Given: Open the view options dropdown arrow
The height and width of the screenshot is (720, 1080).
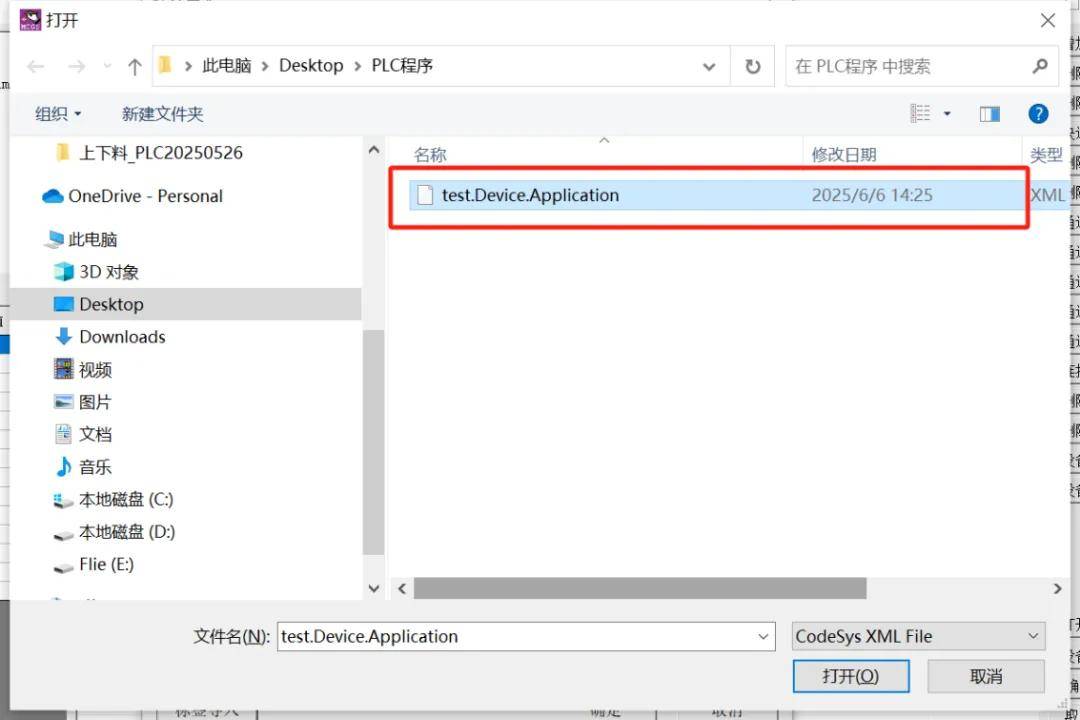Looking at the screenshot, I should click(948, 114).
